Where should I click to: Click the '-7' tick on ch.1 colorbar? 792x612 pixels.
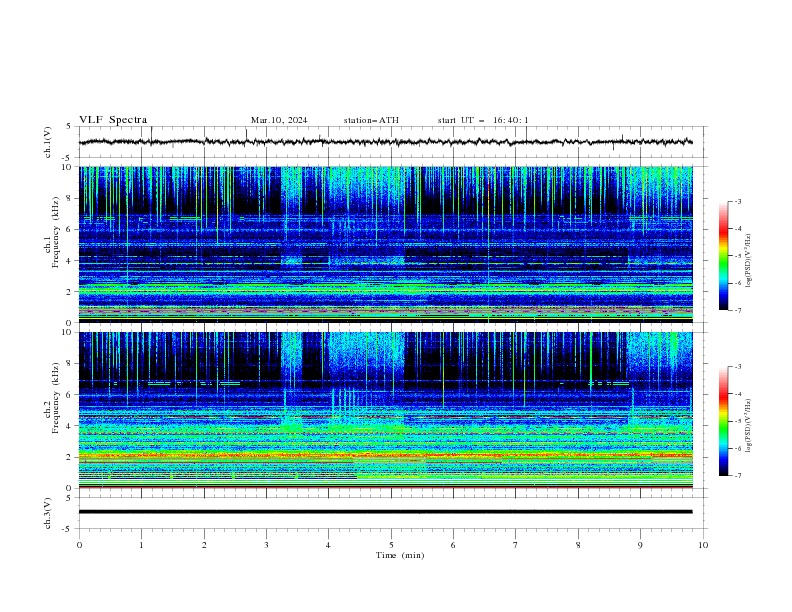pos(737,310)
